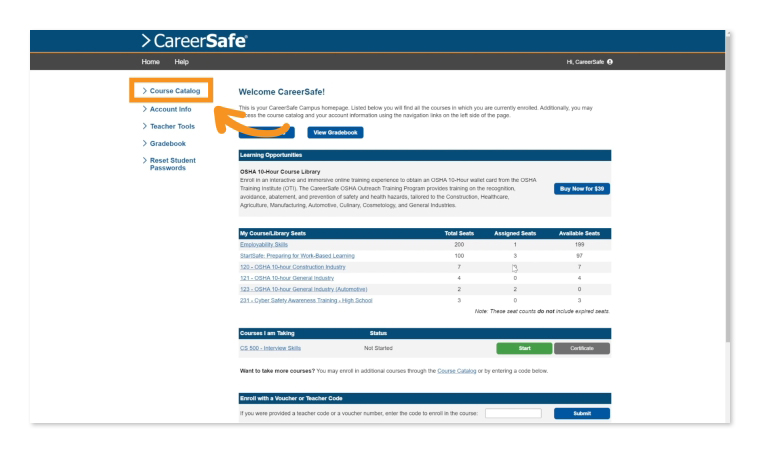The height and width of the screenshot is (453, 760).
Task: Open 123 - OSHA 10-hour General Industry (Automotive) link
Action: click(303, 289)
